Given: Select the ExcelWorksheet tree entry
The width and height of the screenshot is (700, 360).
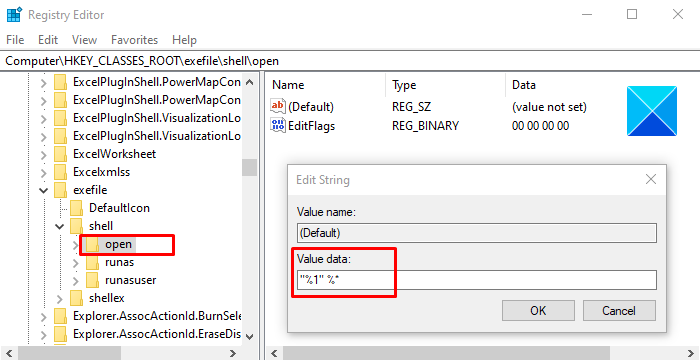Looking at the screenshot, I should pyautogui.click(x=115, y=154).
